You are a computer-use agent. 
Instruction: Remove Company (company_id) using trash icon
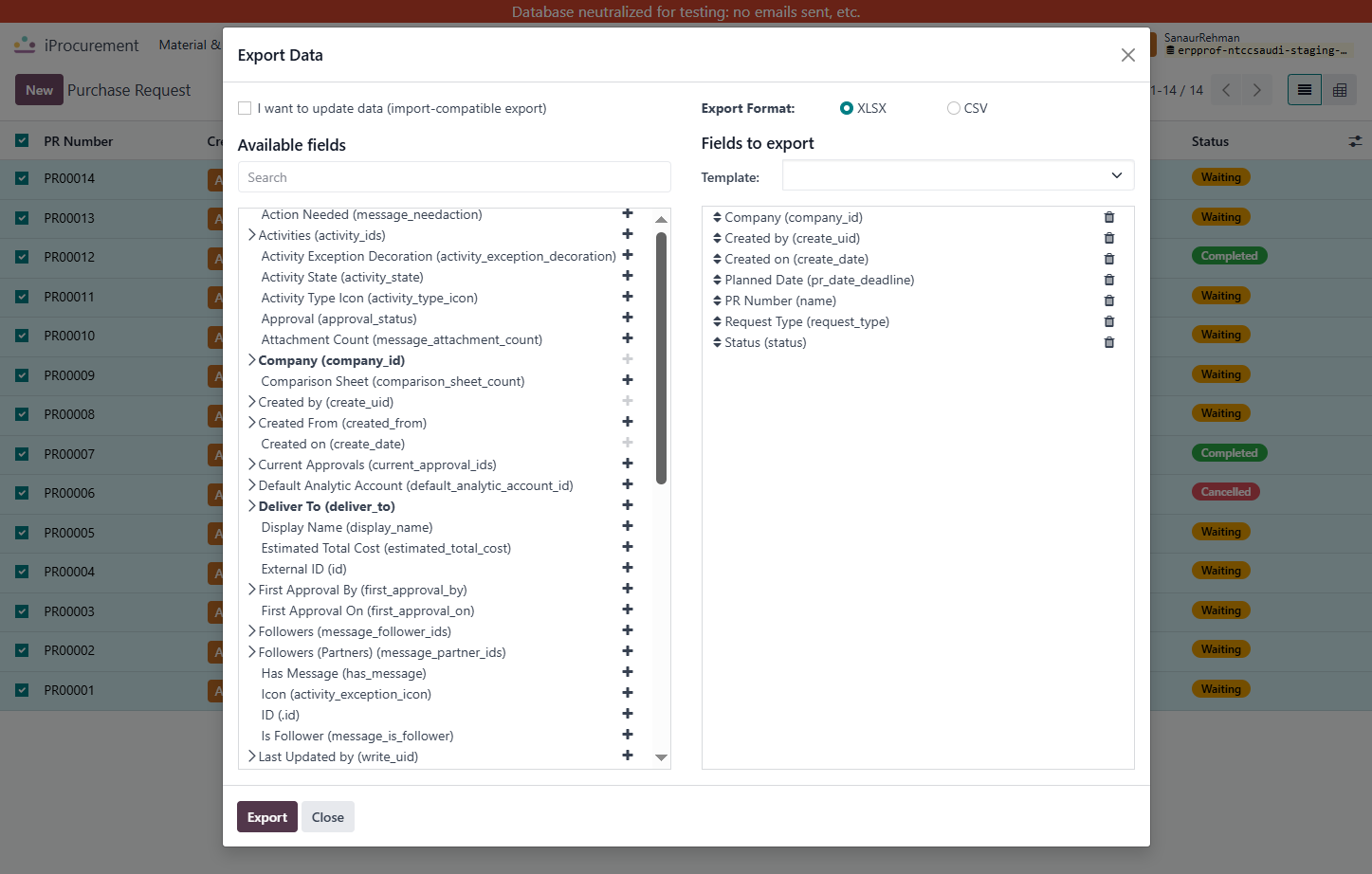[x=1109, y=217]
